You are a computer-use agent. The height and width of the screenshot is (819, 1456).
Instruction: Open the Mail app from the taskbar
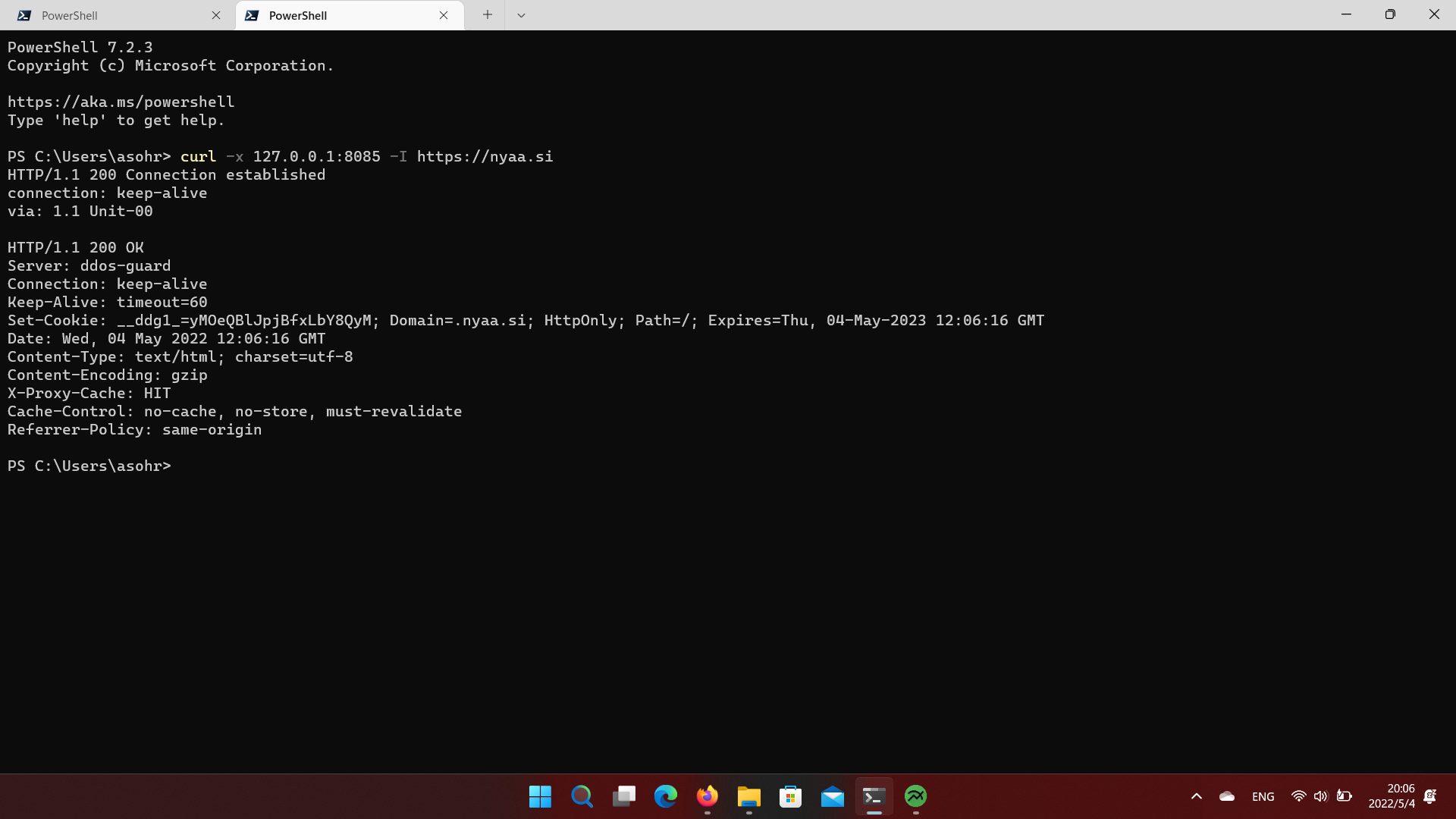[x=832, y=797]
